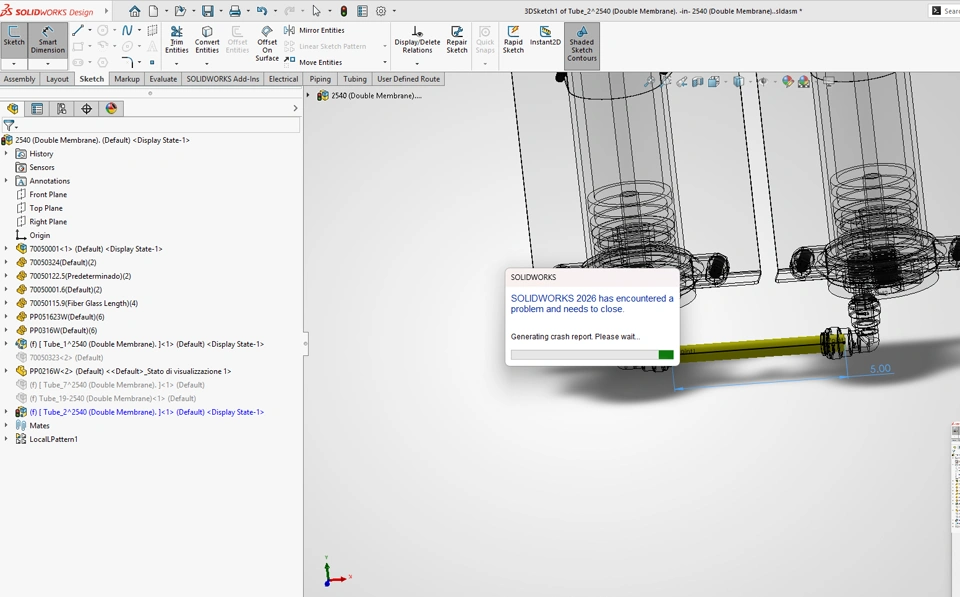
Task: Click the feature tree filter field
Action: pos(150,125)
